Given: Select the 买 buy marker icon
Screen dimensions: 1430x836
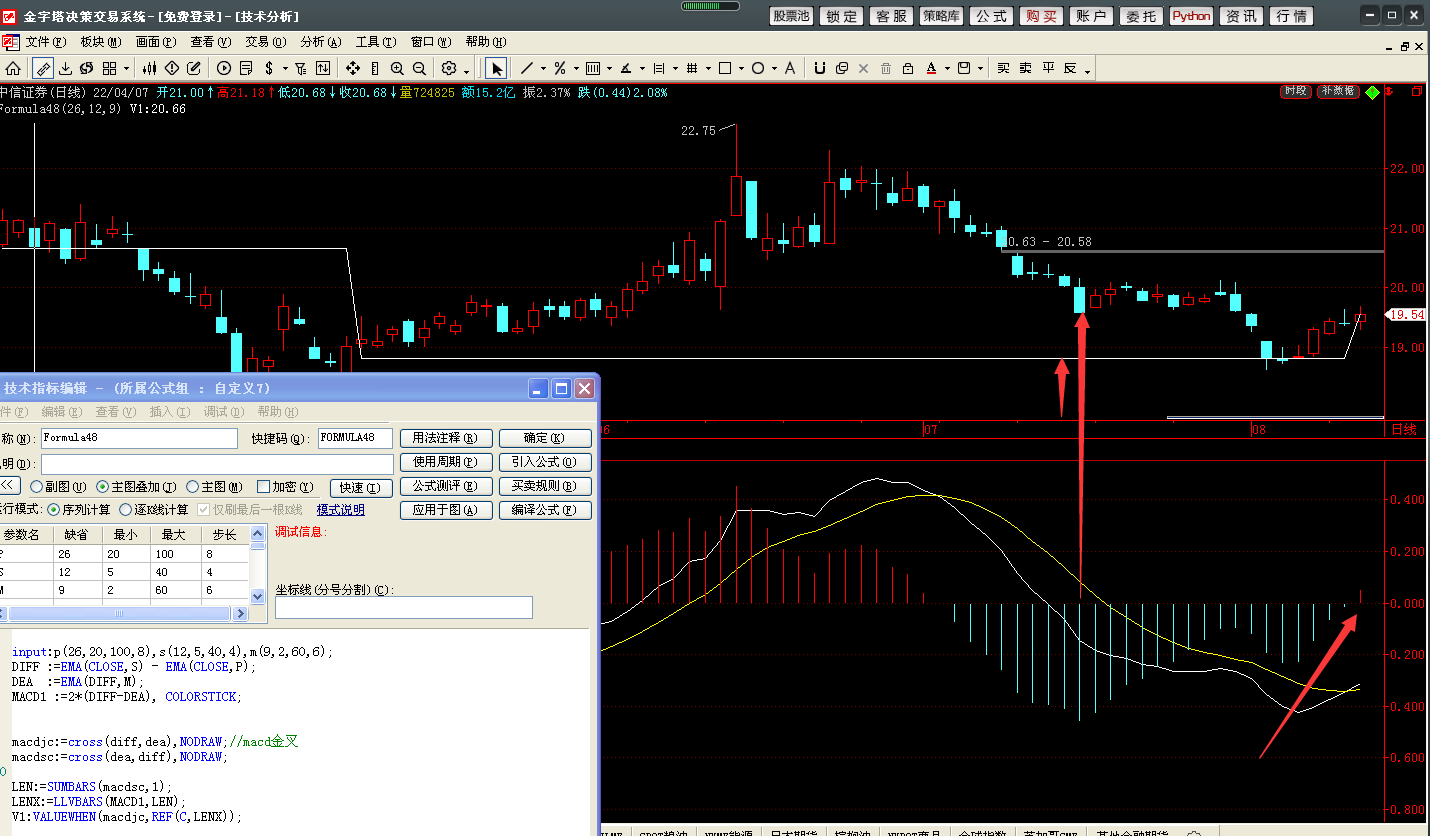Looking at the screenshot, I should click(x=1003, y=68).
